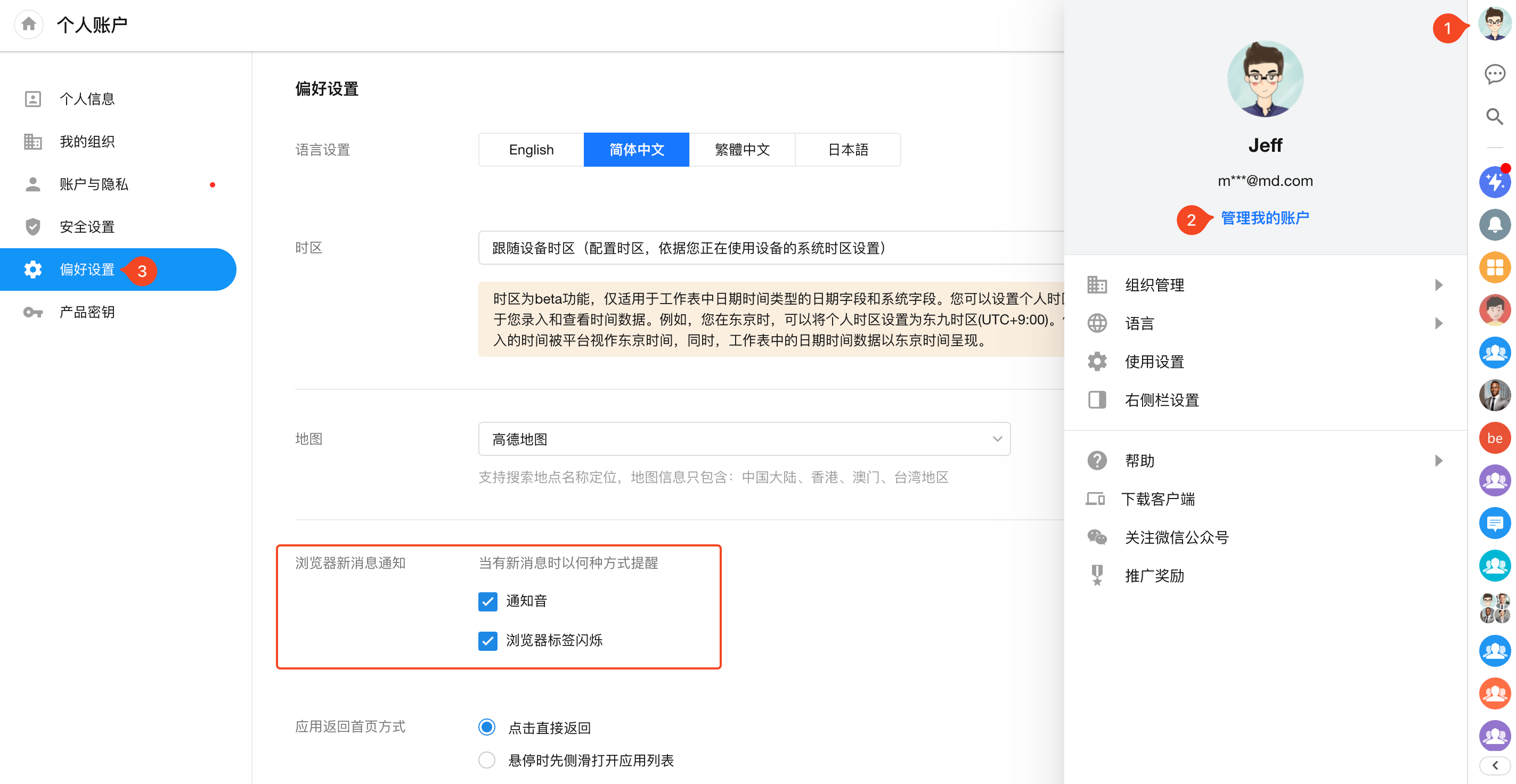Open the chat bubble icon in right sidebar
Image resolution: width=1516 pixels, height=784 pixels.
tap(1494, 73)
